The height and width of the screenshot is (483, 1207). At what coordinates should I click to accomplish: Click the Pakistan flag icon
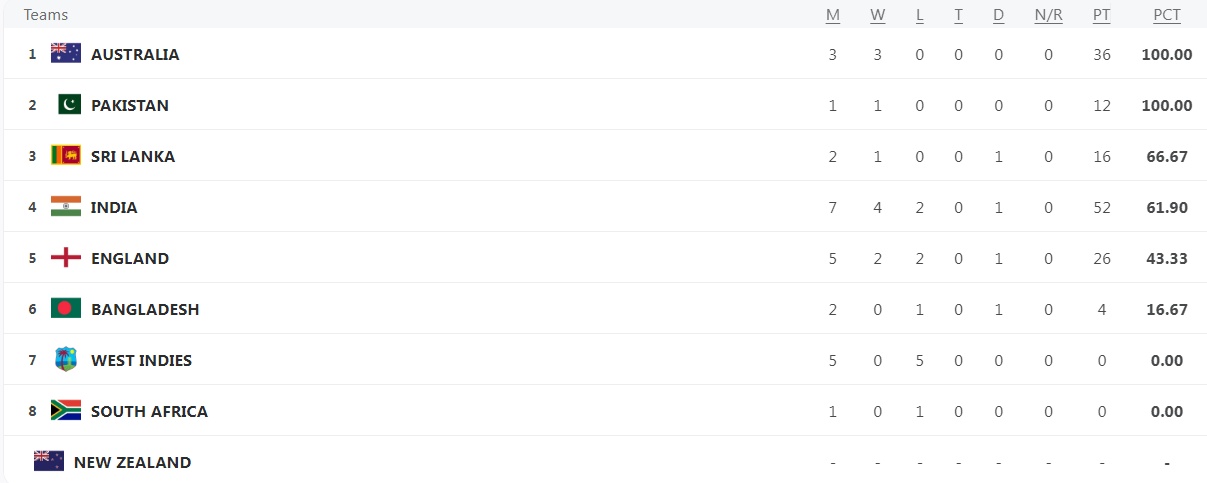tap(66, 105)
